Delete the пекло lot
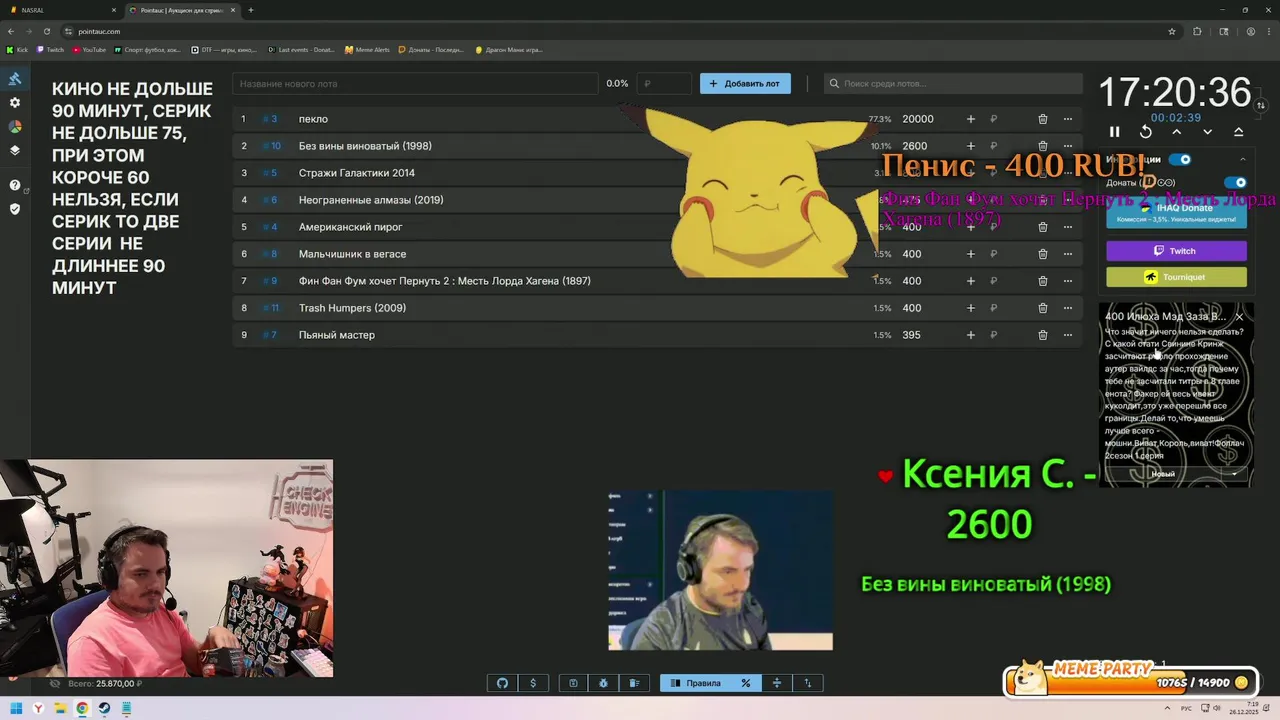Viewport: 1280px width, 720px height. (1043, 119)
